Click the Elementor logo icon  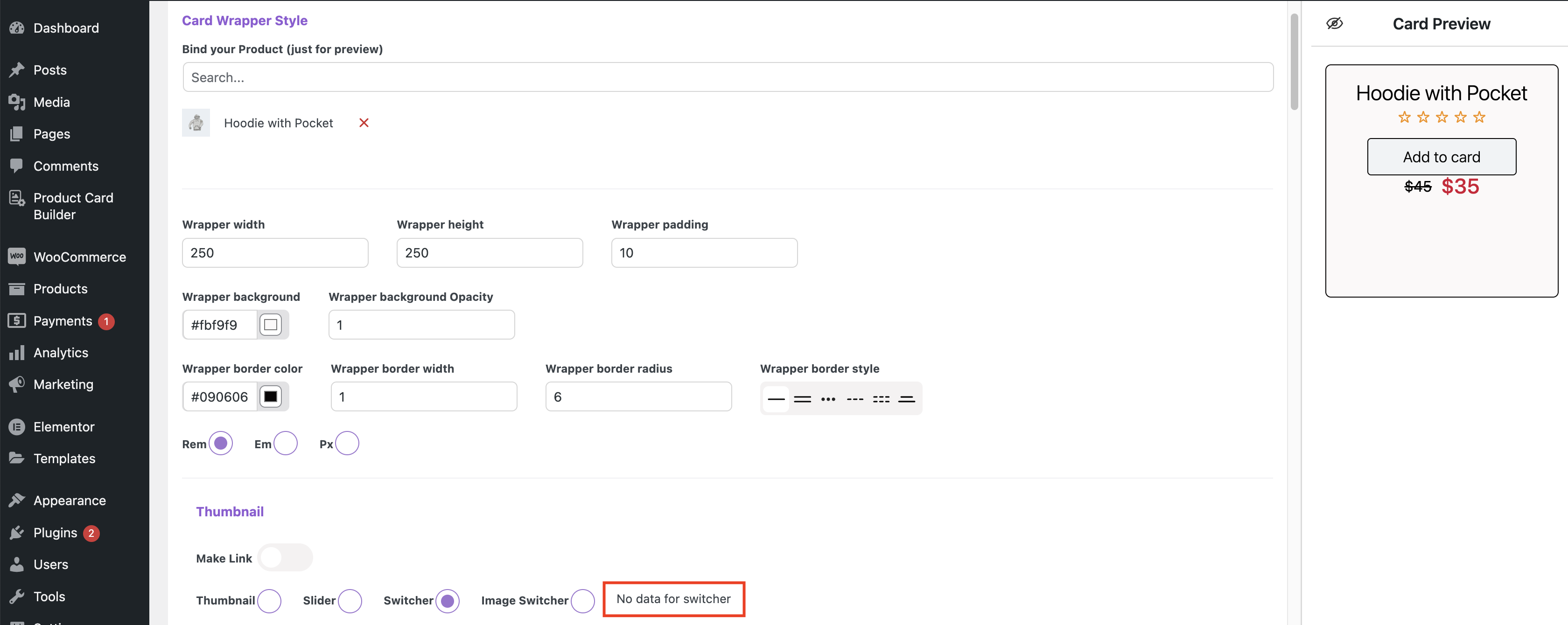[17, 427]
